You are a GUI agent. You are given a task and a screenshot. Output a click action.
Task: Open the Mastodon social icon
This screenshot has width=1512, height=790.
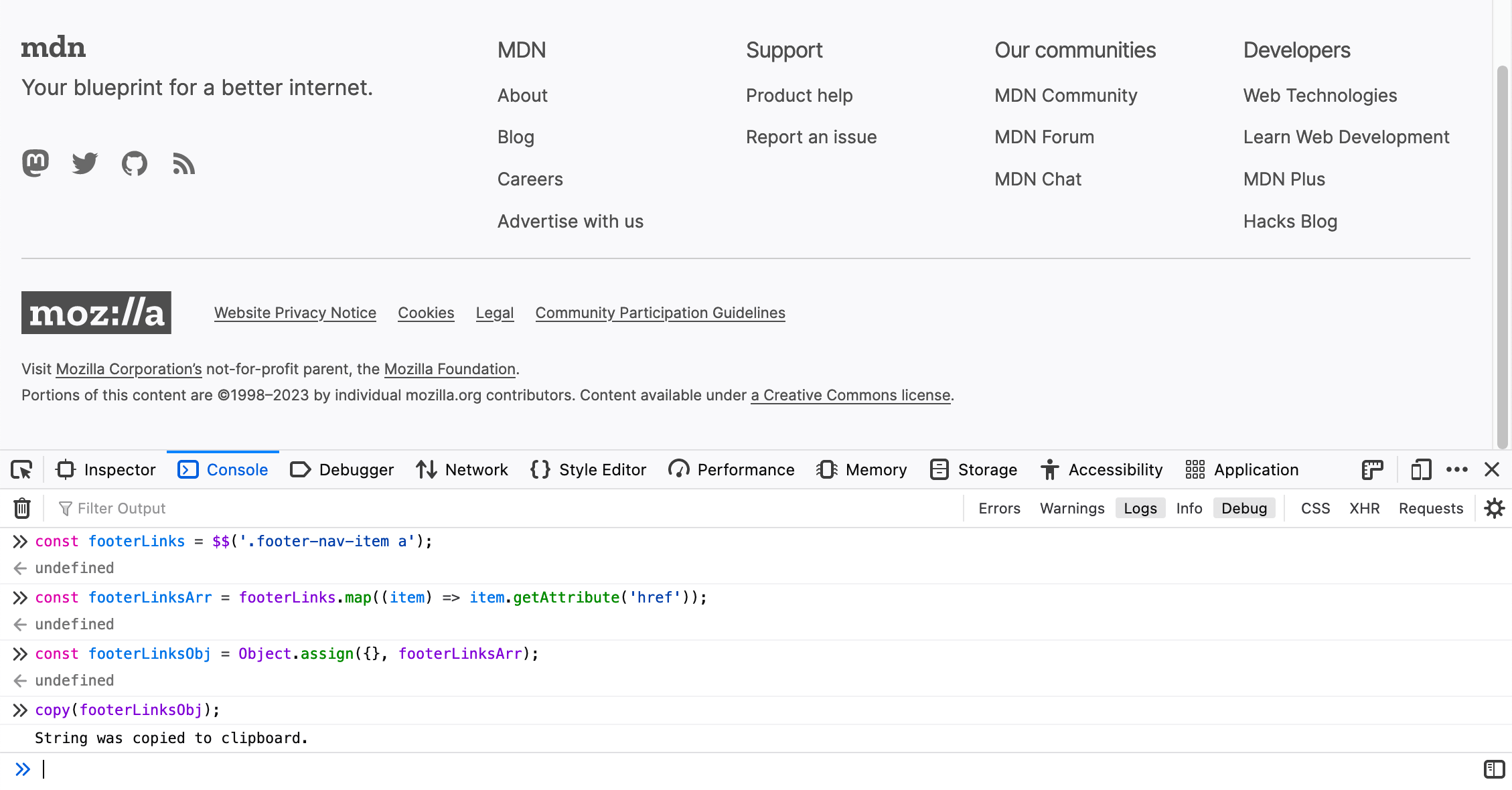pyautogui.click(x=35, y=163)
